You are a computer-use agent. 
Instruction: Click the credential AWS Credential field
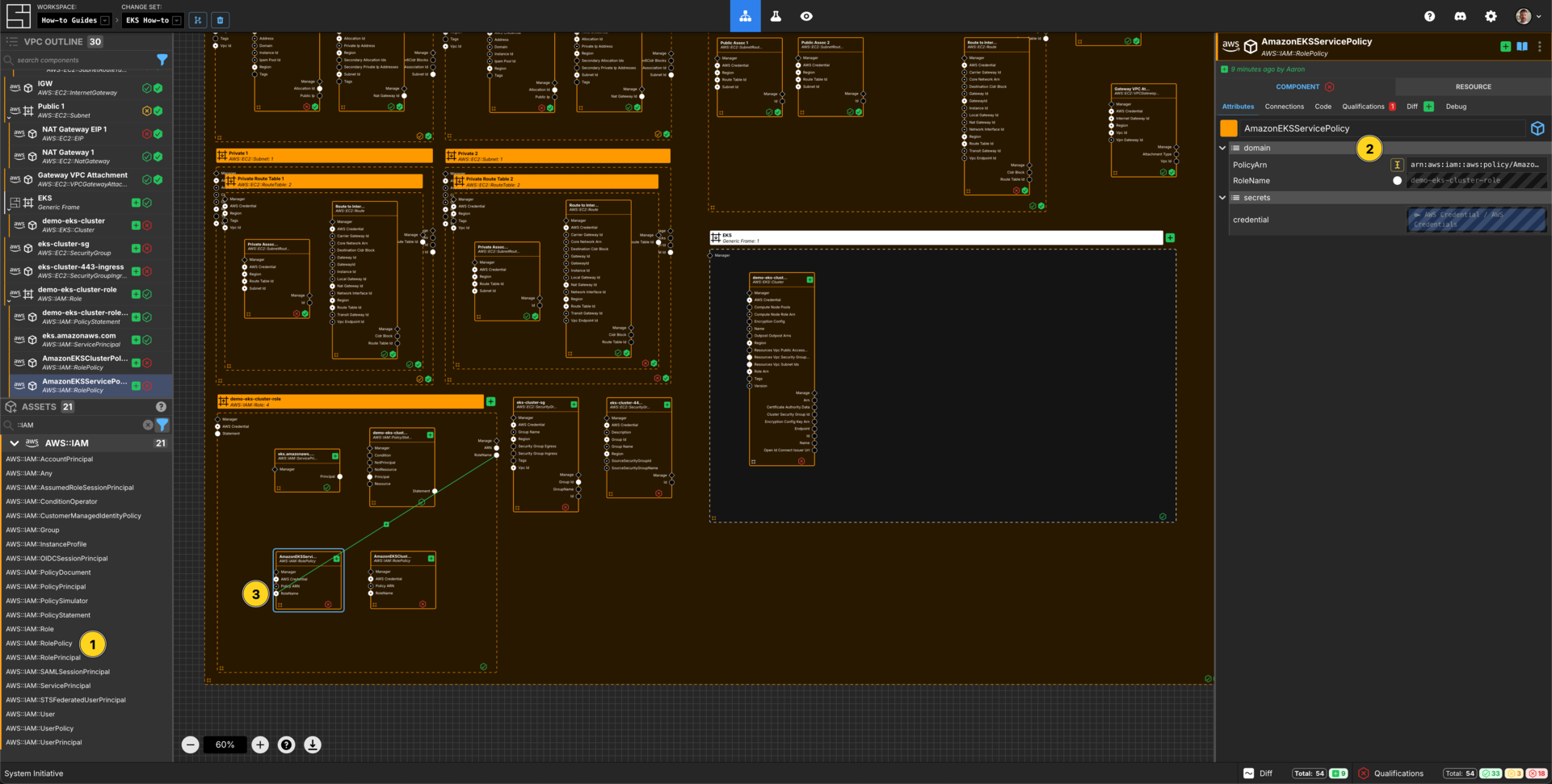[1477, 220]
